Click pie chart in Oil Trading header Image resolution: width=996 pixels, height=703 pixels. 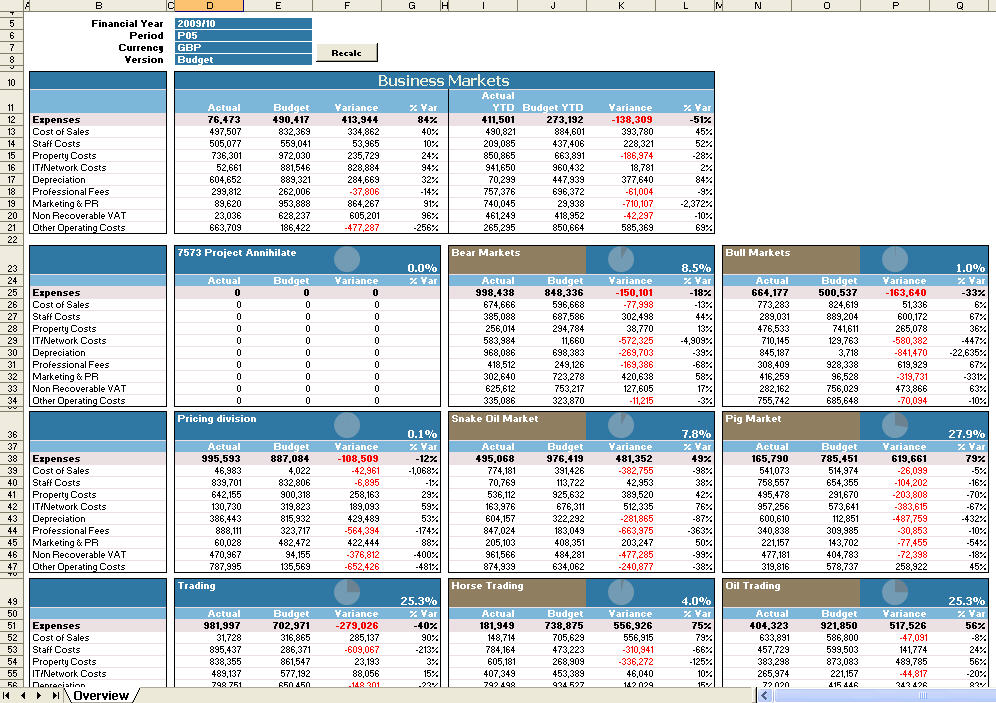coord(895,593)
